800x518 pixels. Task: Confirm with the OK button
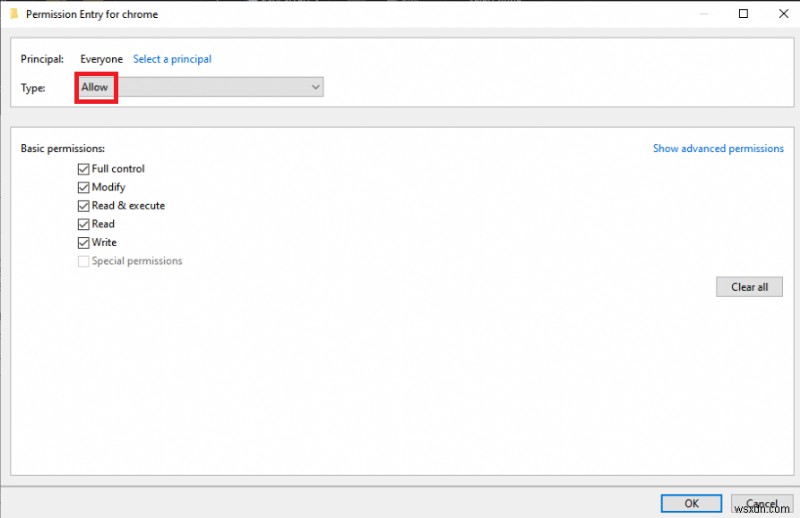click(691, 503)
